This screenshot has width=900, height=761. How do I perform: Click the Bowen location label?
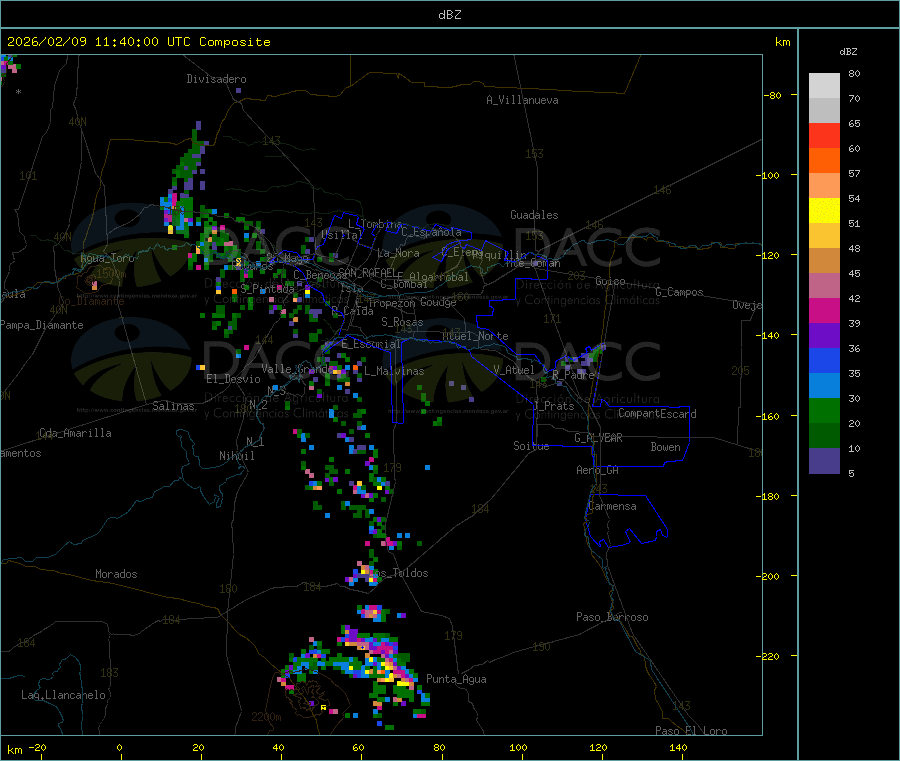[x=666, y=447]
